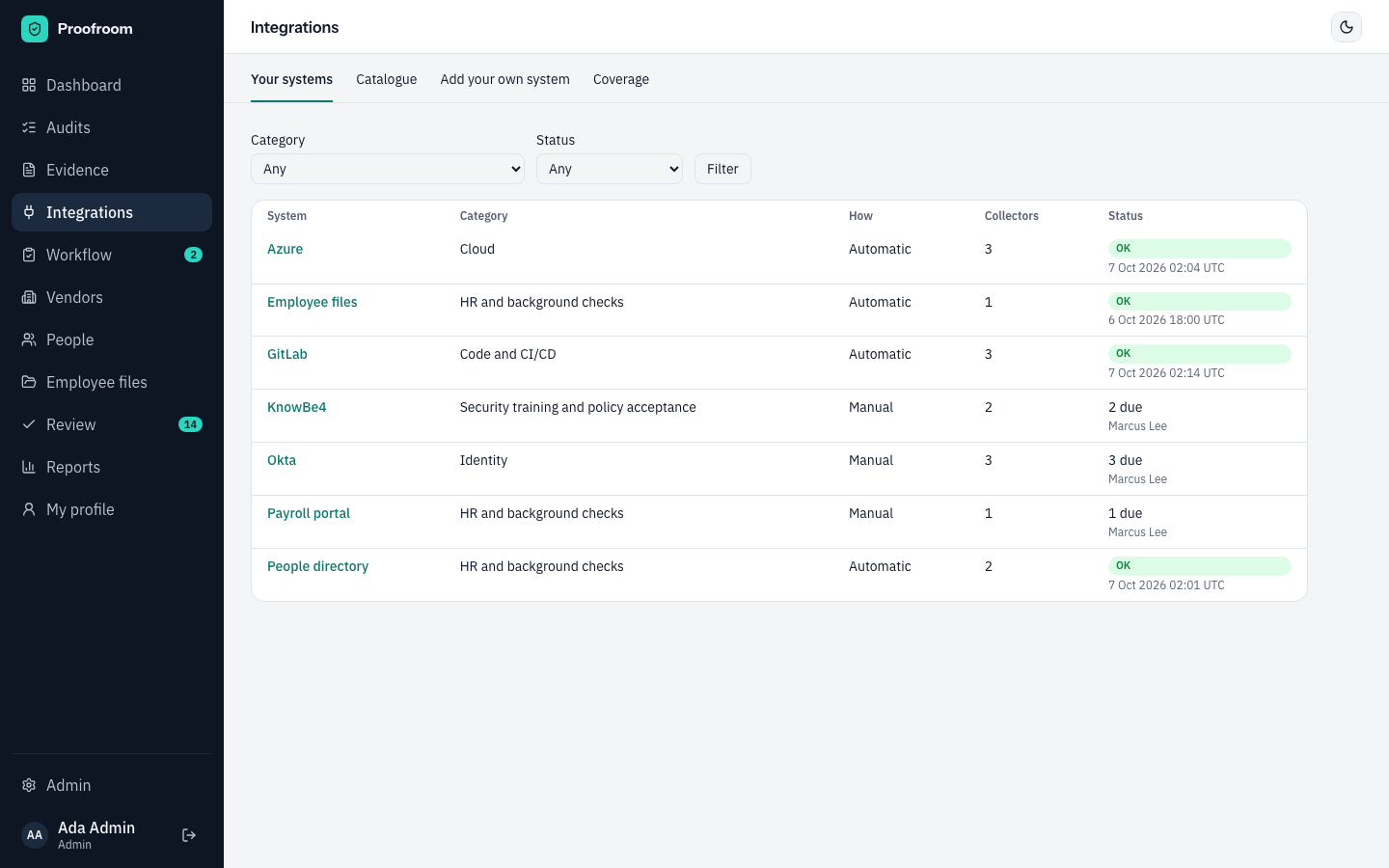Click the '3 due' status for Okta

[x=1125, y=460]
